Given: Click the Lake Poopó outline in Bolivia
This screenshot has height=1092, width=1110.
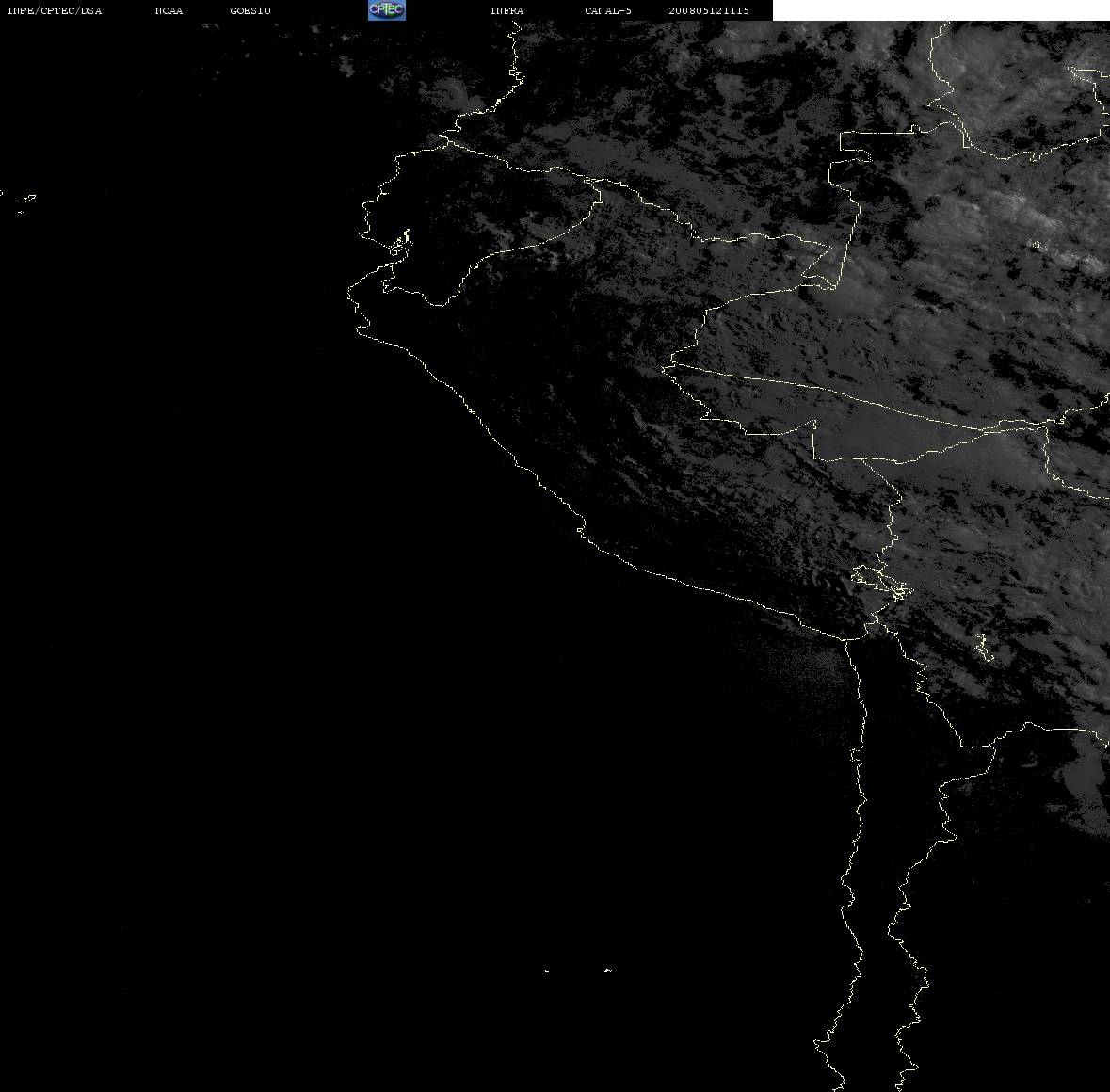Looking at the screenshot, I should [x=984, y=647].
